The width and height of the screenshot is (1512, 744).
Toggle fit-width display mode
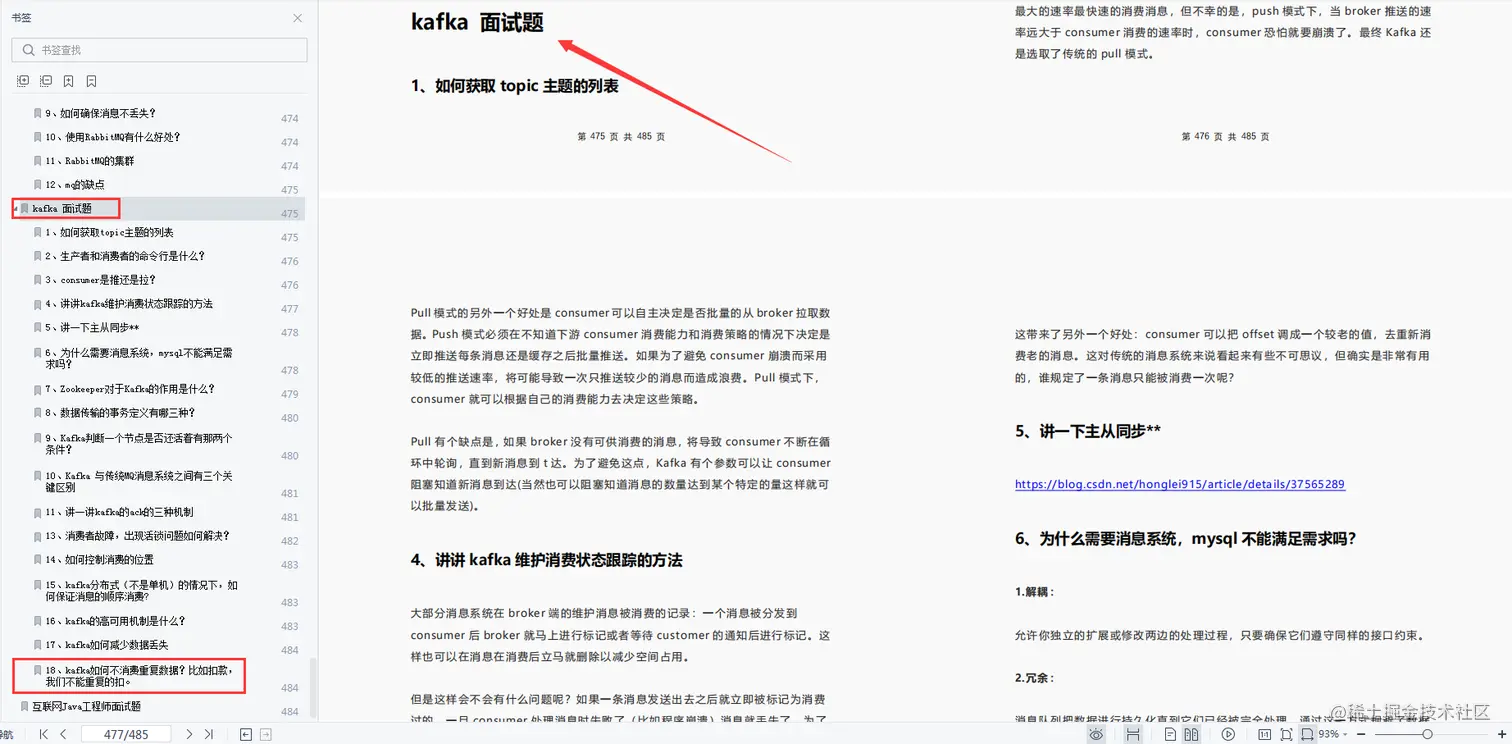(1309, 733)
